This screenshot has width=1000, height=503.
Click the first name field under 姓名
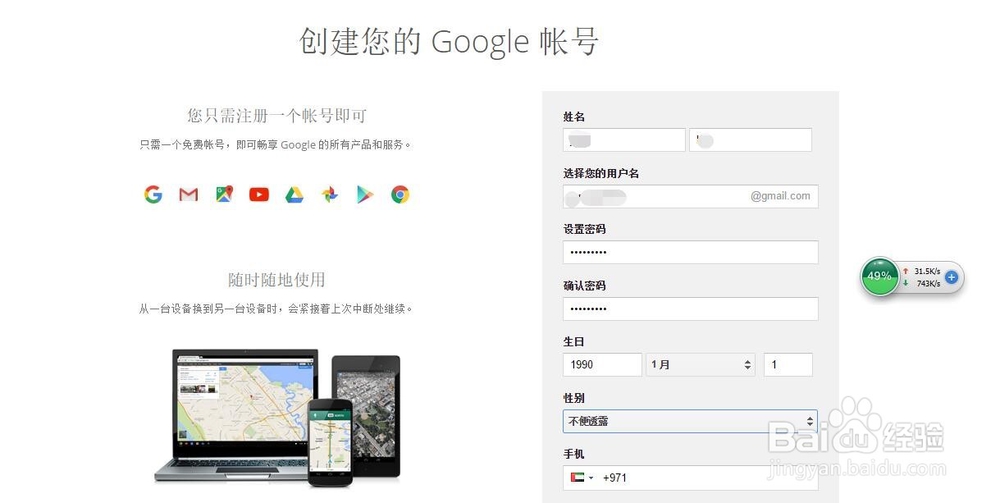click(x=624, y=140)
